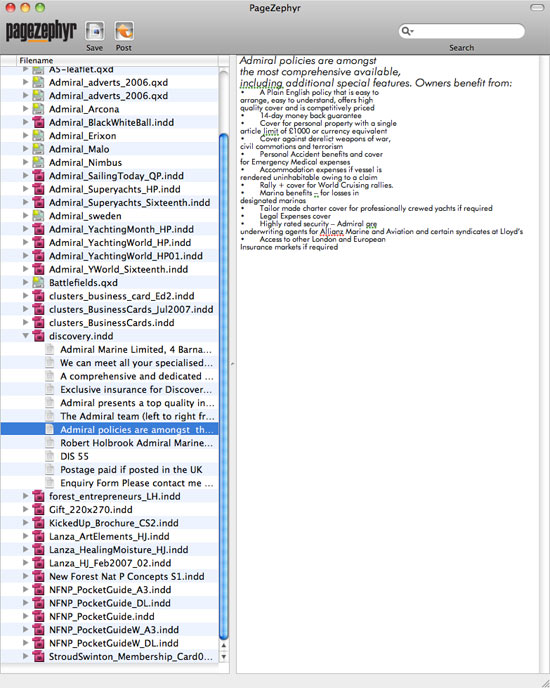Expand New Forest Nat P Concepts S1.indd
Screen dimensions: 550x688
pos(25,576)
